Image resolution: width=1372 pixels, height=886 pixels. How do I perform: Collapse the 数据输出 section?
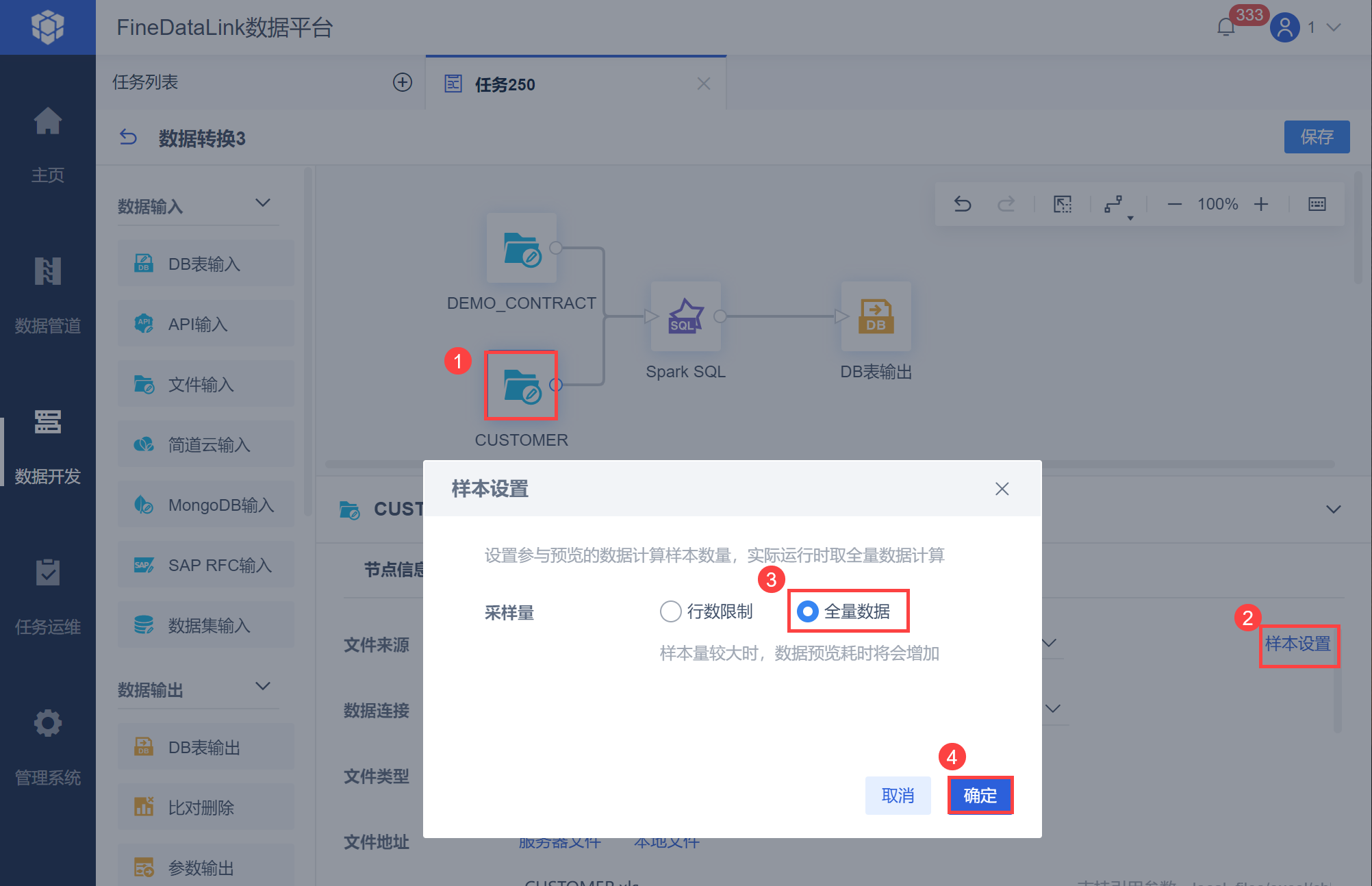click(x=263, y=686)
